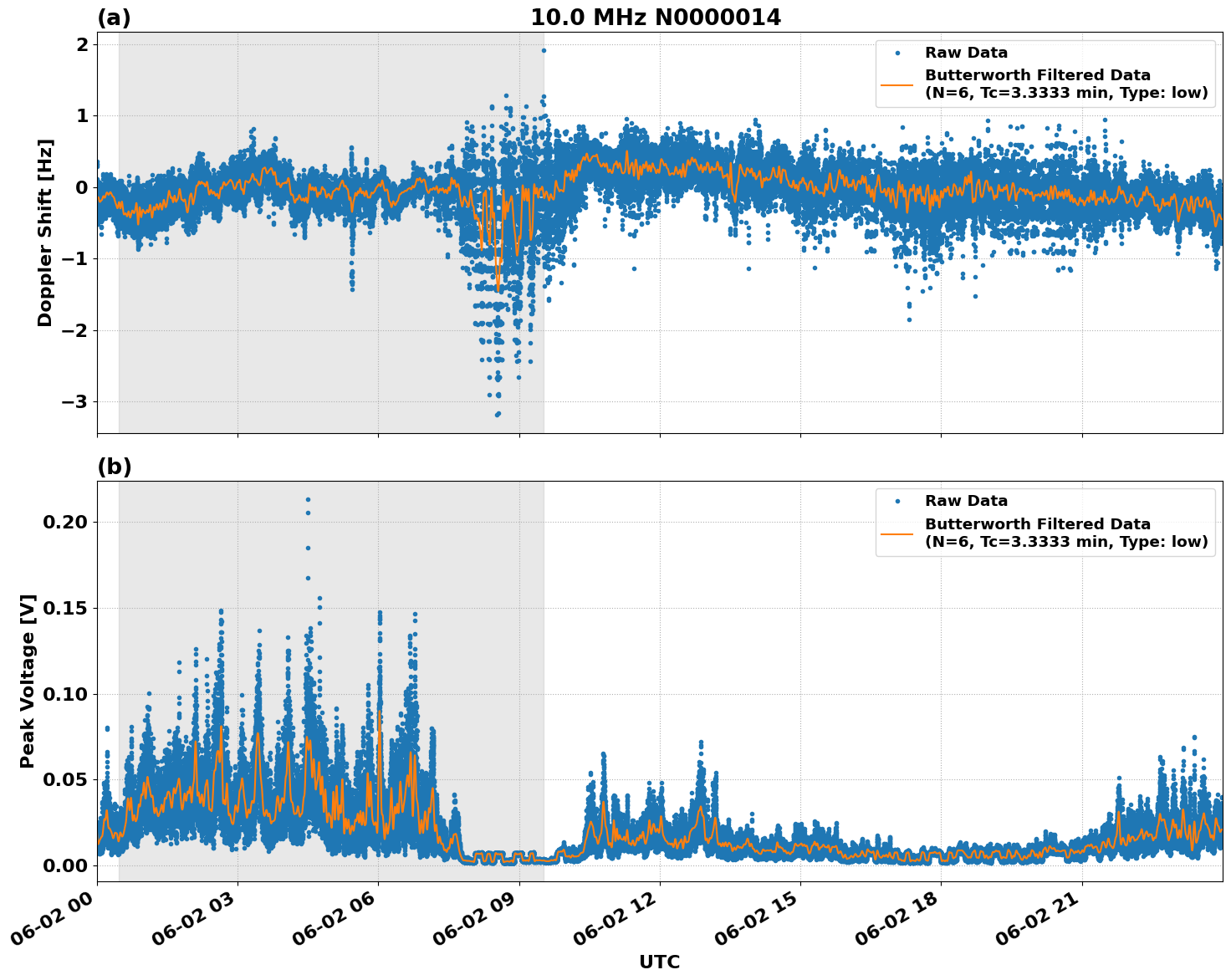The image size is (1231, 980).
Task: Click the '−2' tick on the Doppler axis
Action: 75,331
